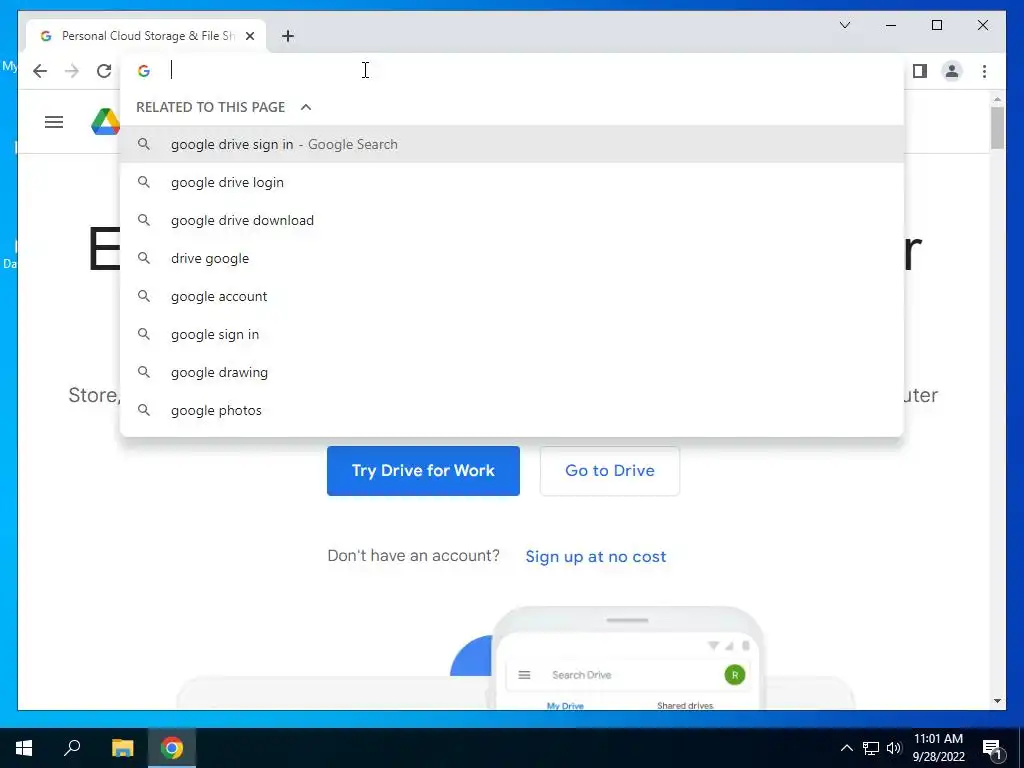Image resolution: width=1024 pixels, height=768 pixels.
Task: Show hidden system tray icons
Action: click(x=846, y=748)
